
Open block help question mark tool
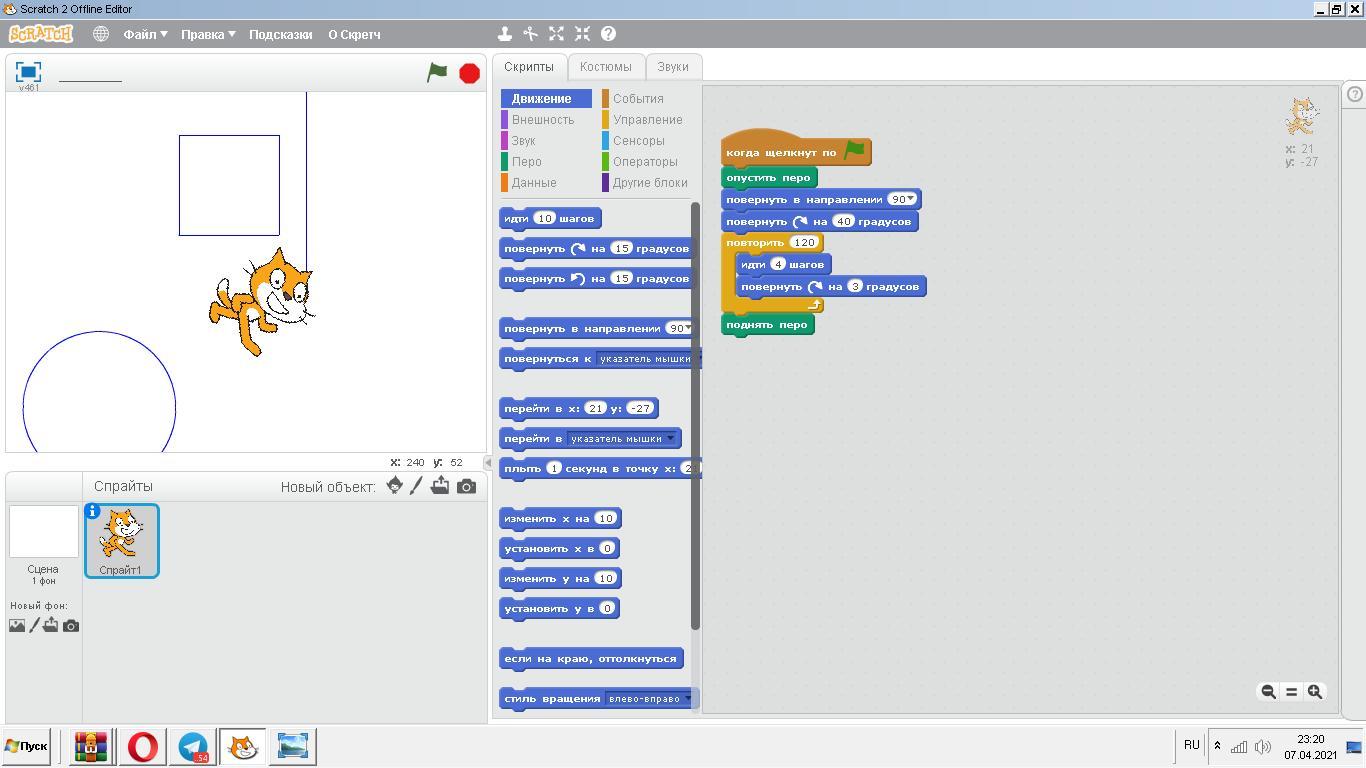point(608,34)
